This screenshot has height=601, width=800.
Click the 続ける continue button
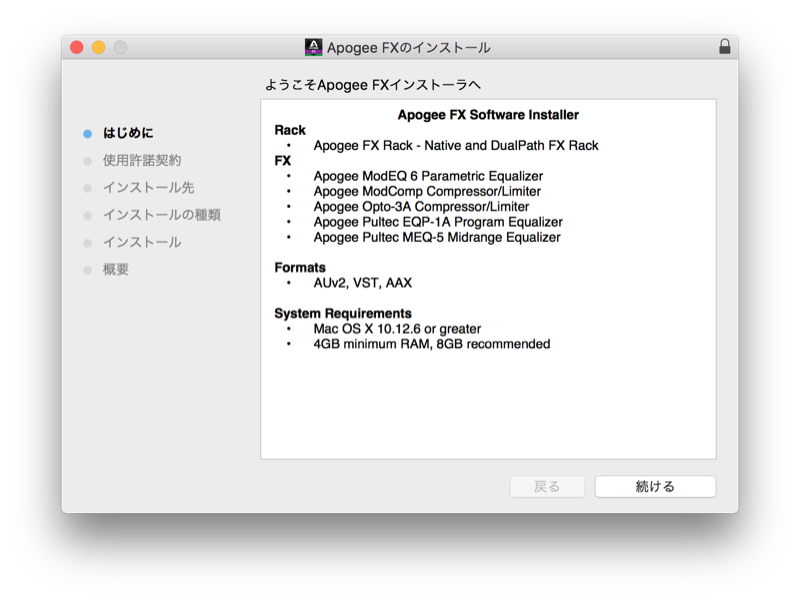(655, 486)
